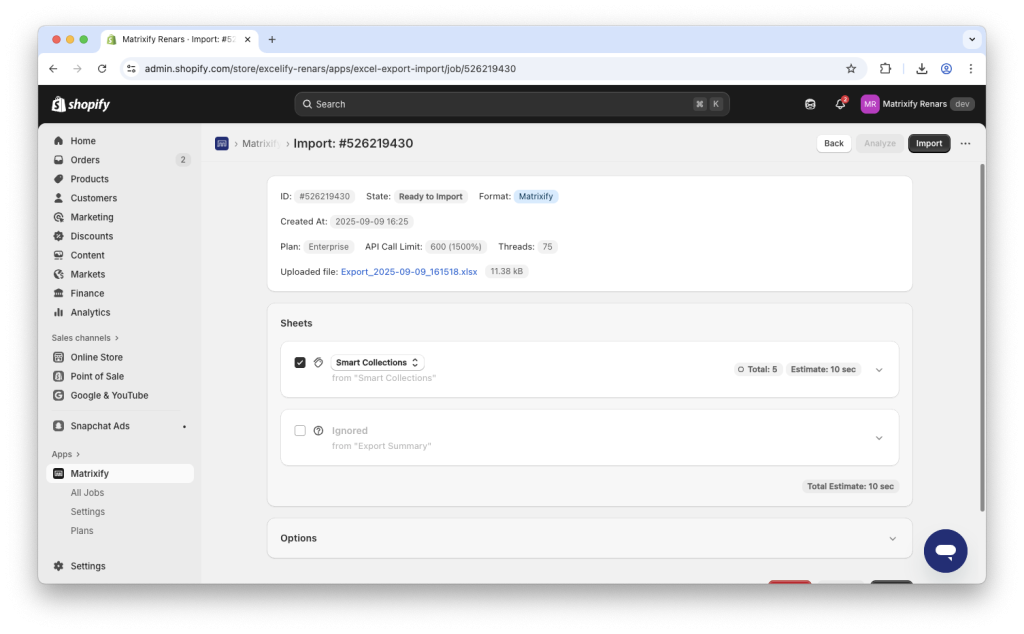Open the Online Store channel icon
The image size is (1024, 634).
click(60, 357)
